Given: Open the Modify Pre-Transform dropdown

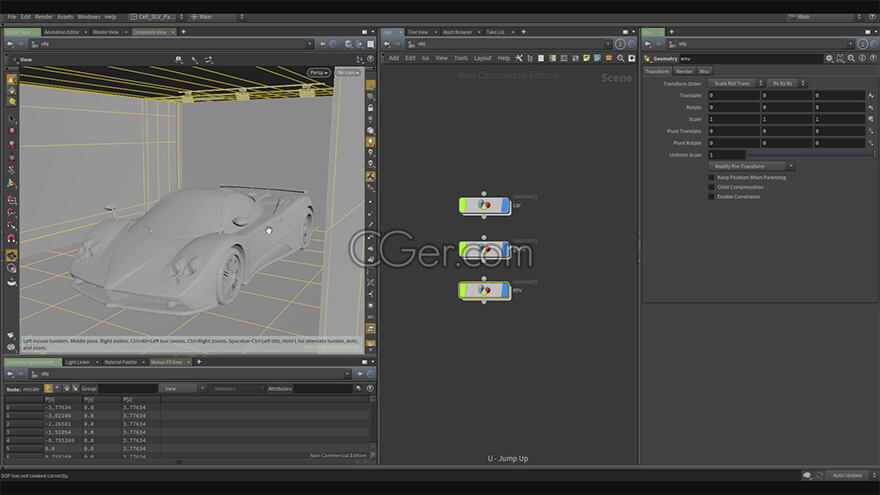Looking at the screenshot, I should pyautogui.click(x=751, y=166).
